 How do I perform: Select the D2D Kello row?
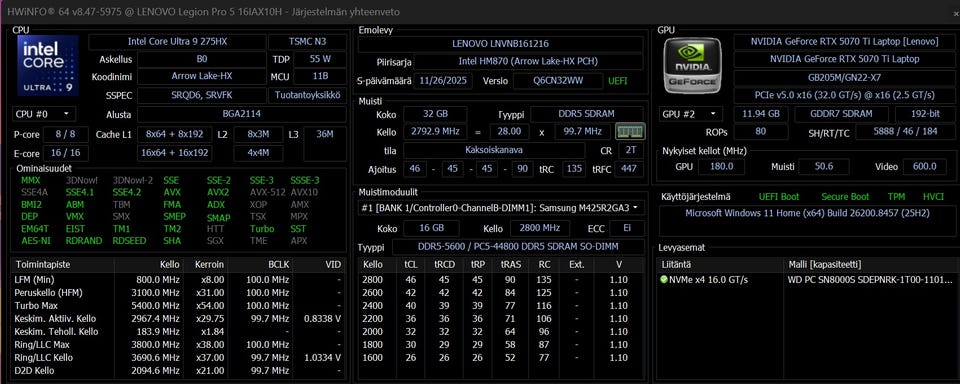pyautogui.click(x=178, y=371)
